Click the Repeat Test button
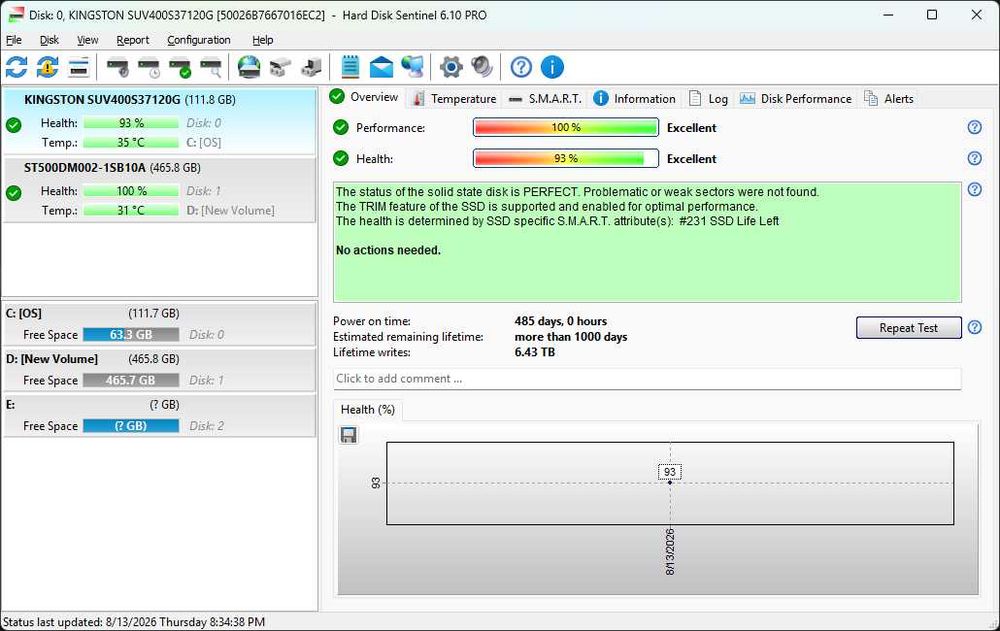The image size is (1000, 631). [x=908, y=328]
